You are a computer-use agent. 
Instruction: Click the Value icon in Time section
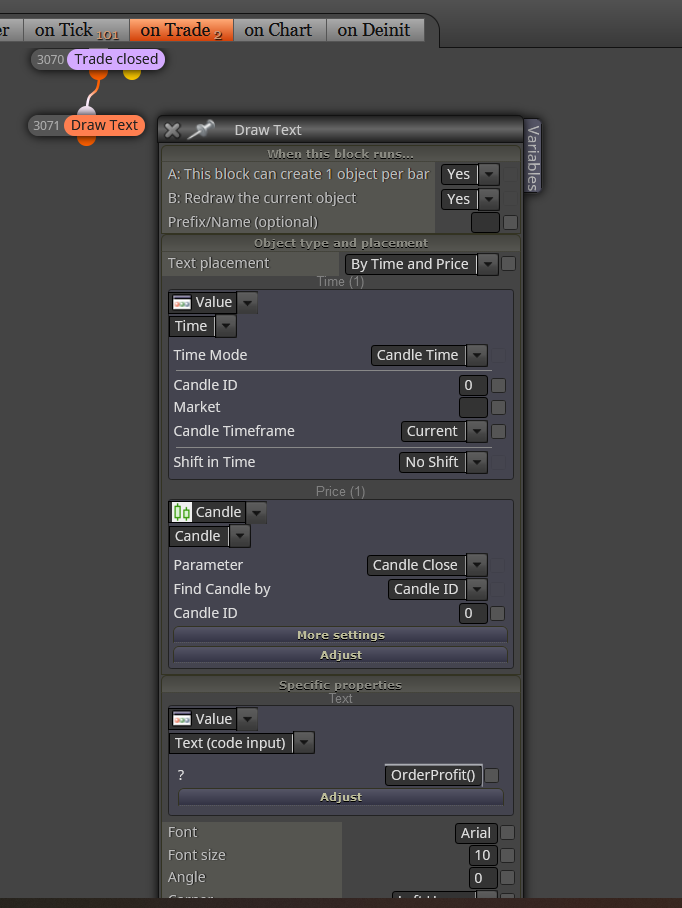(x=182, y=302)
